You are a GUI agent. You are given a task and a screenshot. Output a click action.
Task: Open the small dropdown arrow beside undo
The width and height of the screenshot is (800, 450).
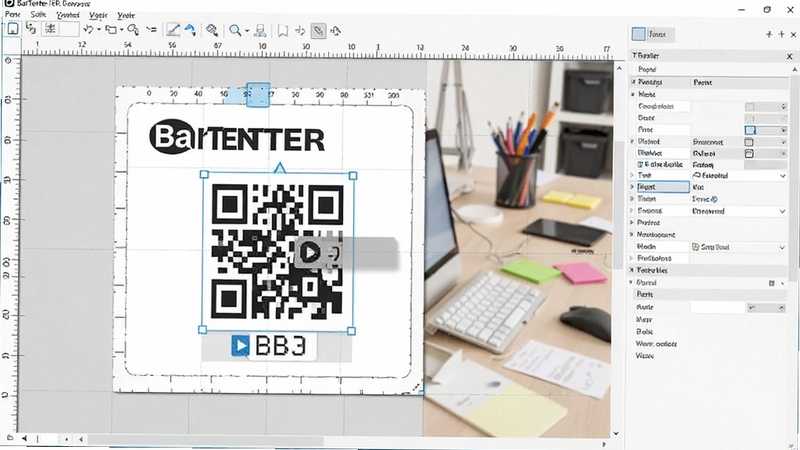[99, 30]
